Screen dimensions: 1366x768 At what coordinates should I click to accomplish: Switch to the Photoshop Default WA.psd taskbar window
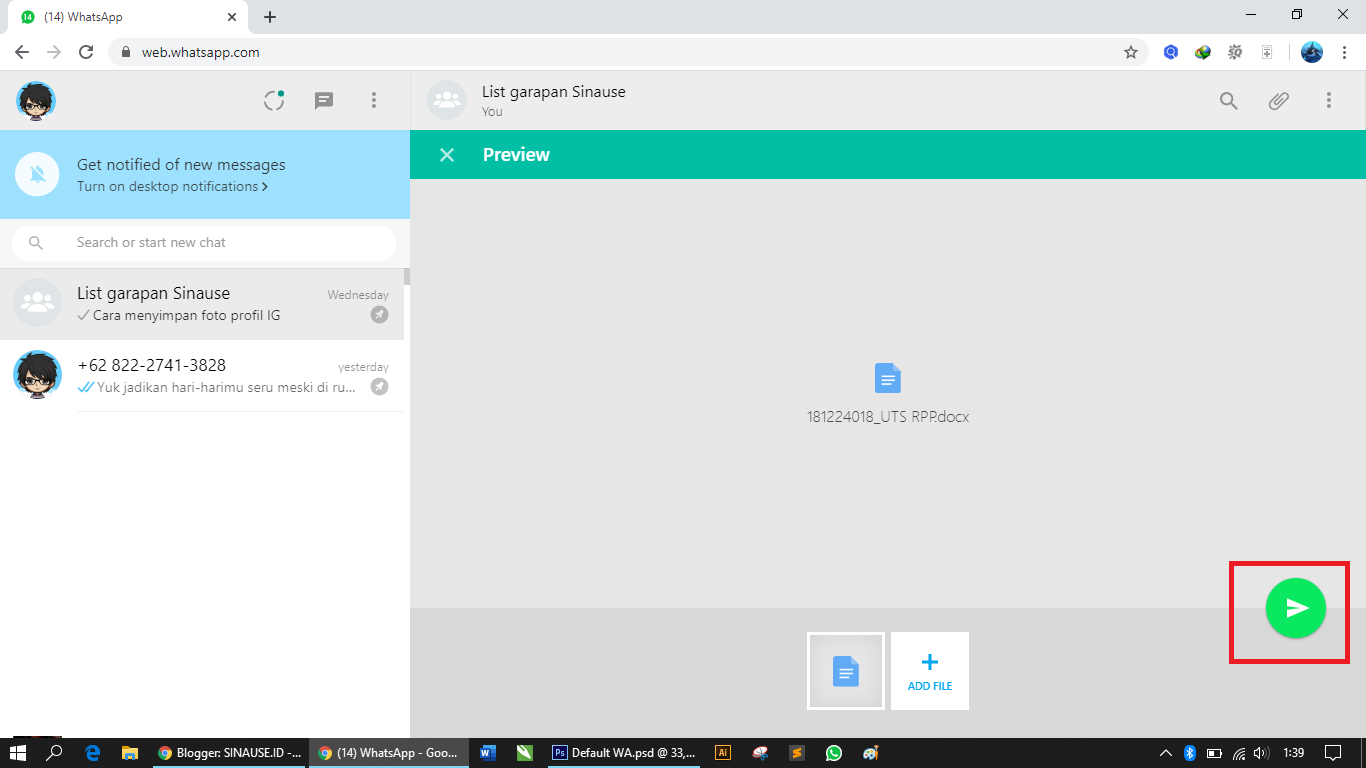coord(624,753)
